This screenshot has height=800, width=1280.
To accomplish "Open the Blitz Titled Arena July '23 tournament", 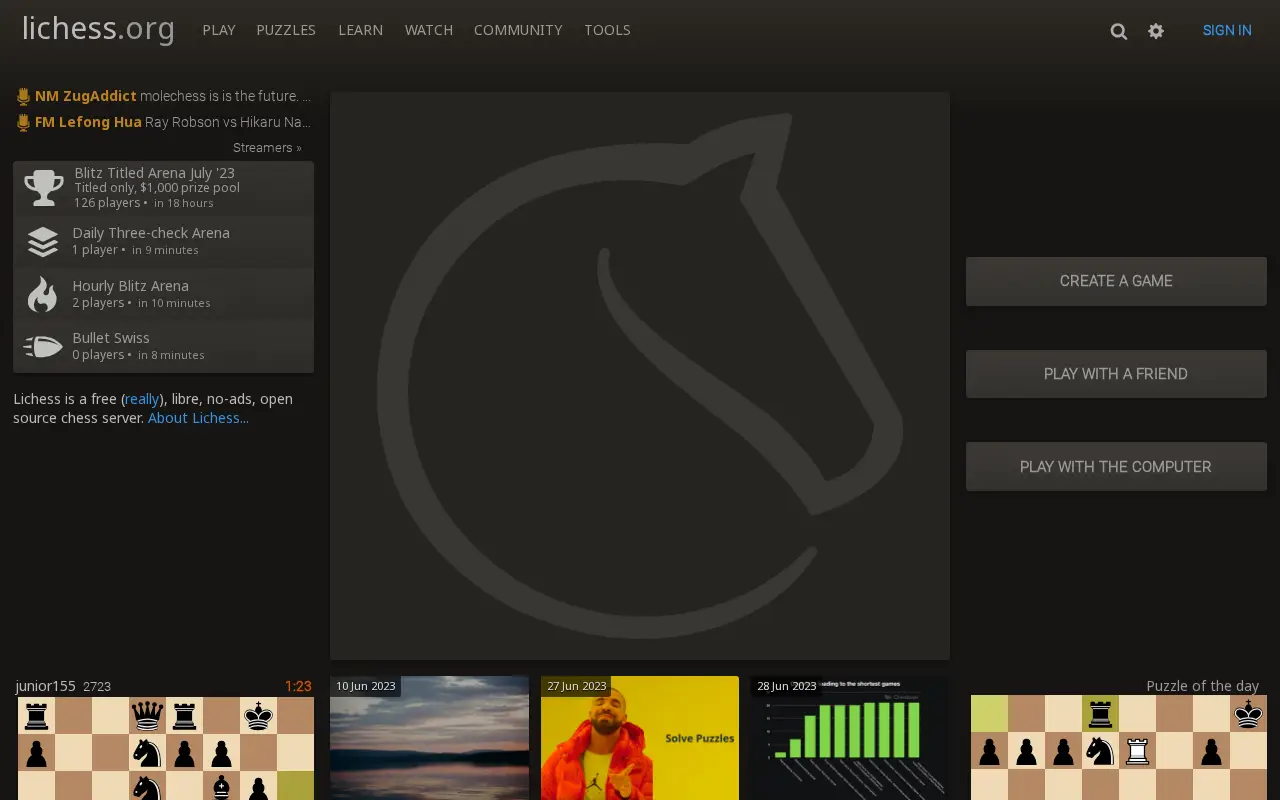I will pos(163,188).
